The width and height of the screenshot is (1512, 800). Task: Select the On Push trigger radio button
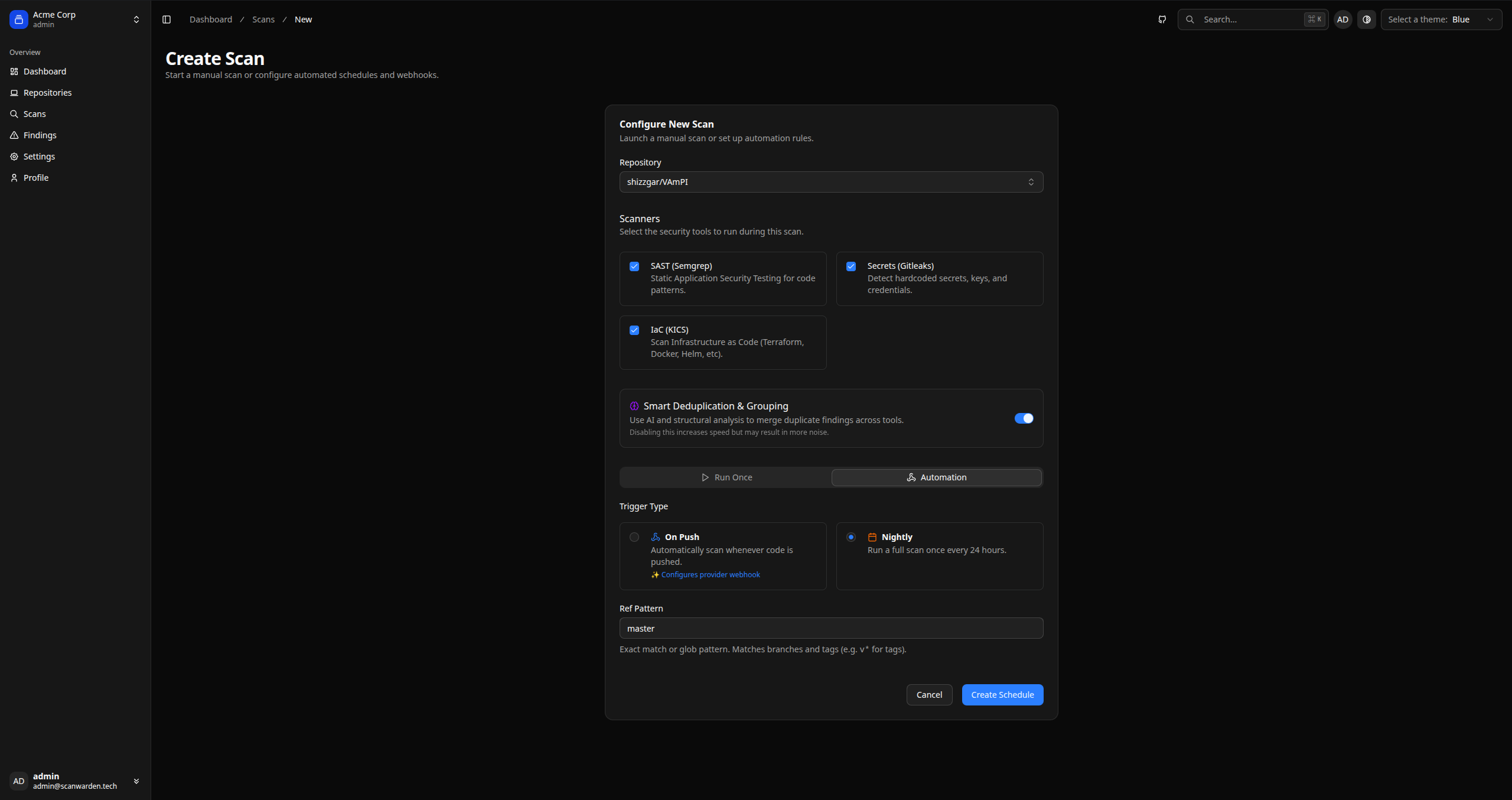pos(634,537)
